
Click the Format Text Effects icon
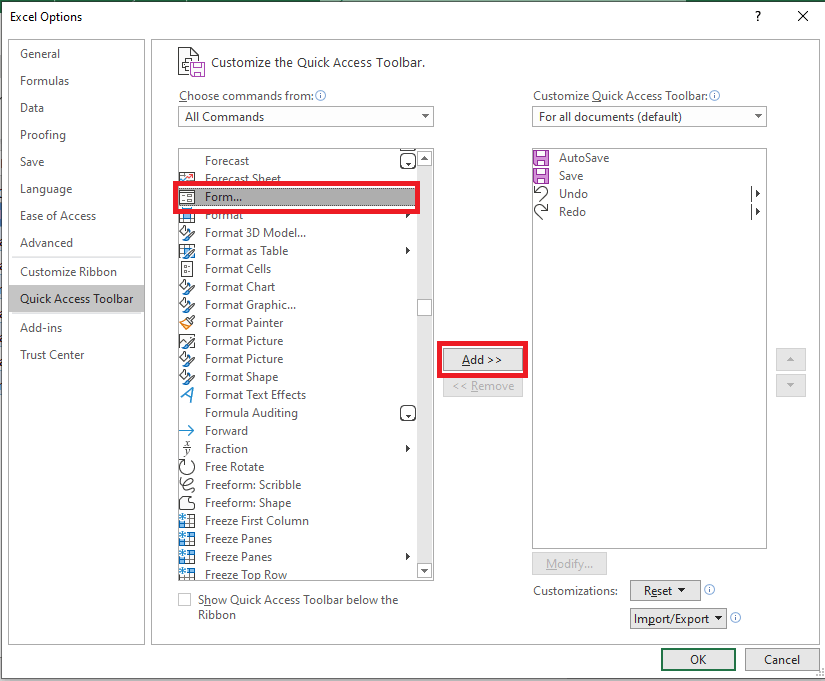click(x=187, y=395)
